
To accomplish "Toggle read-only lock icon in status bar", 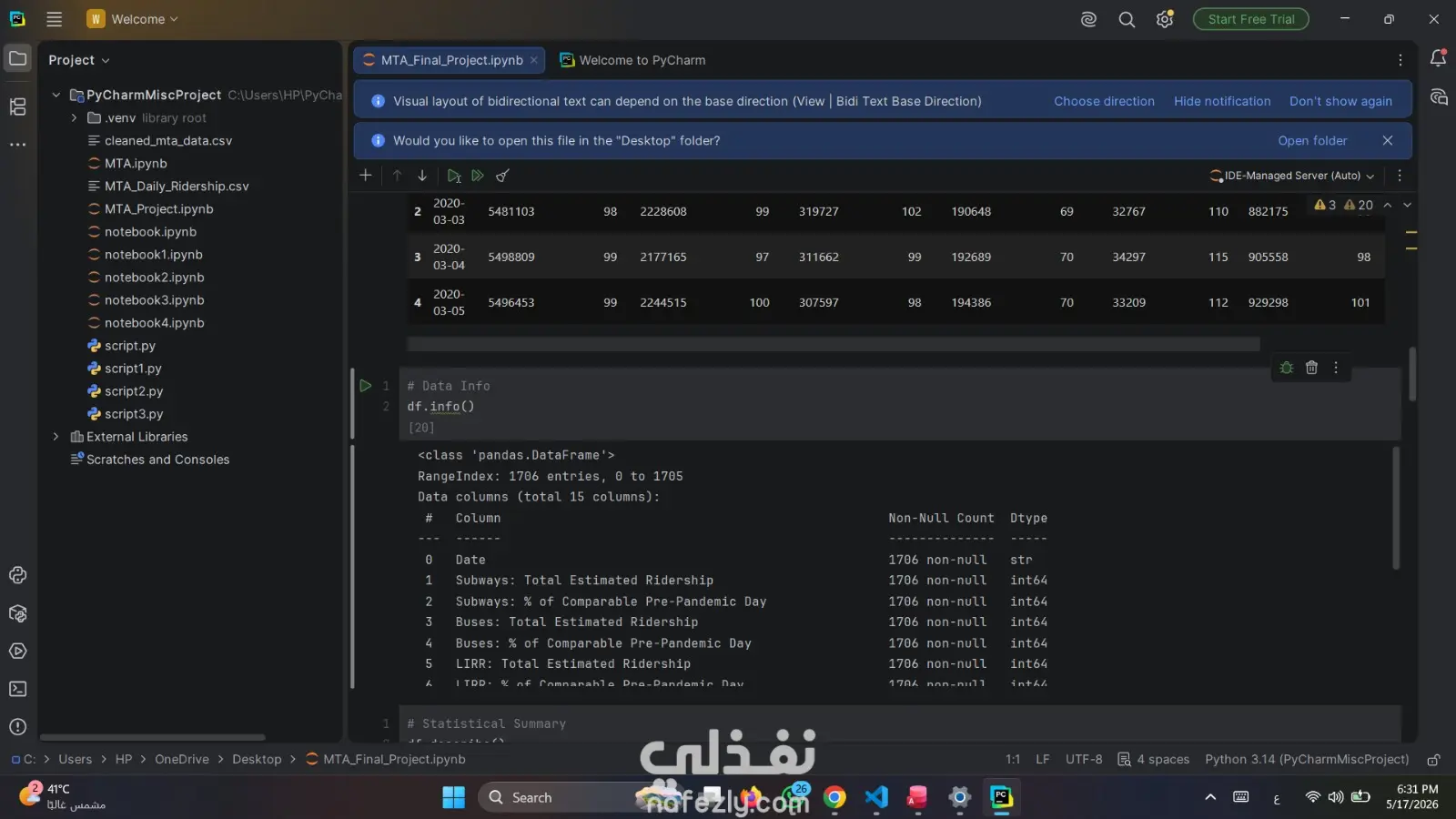I will tap(1433, 760).
